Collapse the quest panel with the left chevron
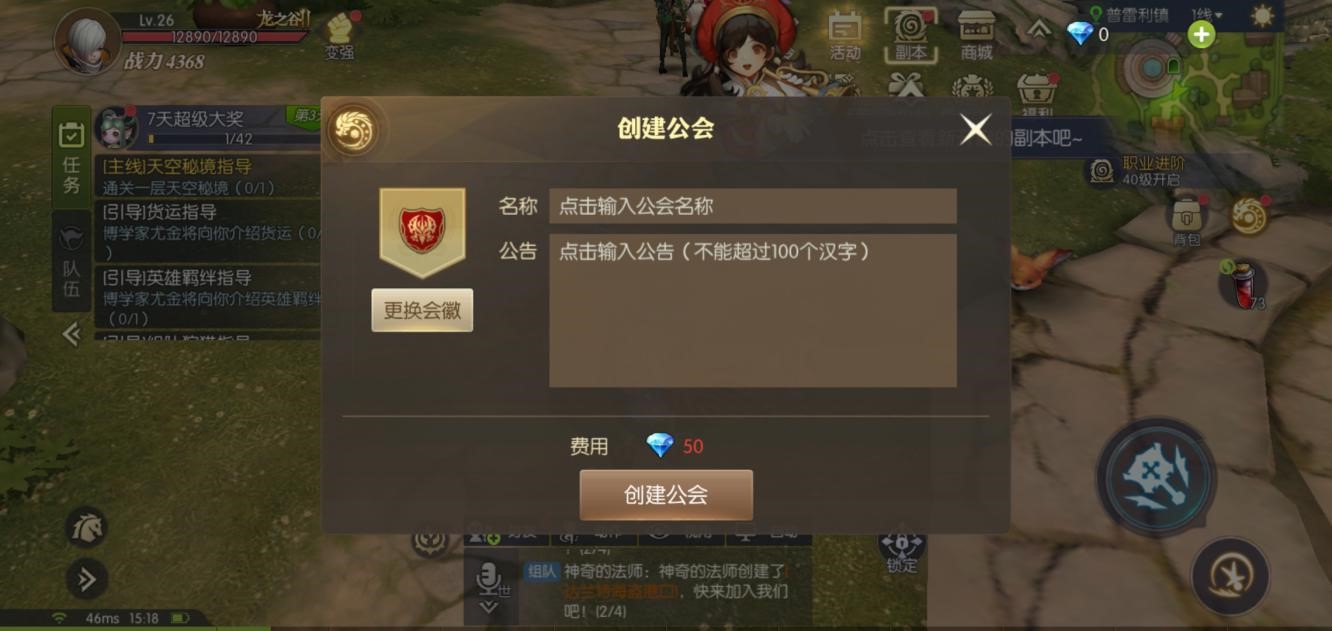 click(71, 334)
